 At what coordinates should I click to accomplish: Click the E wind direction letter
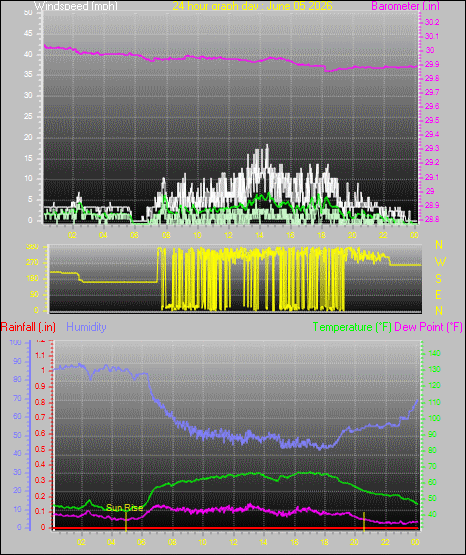click(x=438, y=294)
